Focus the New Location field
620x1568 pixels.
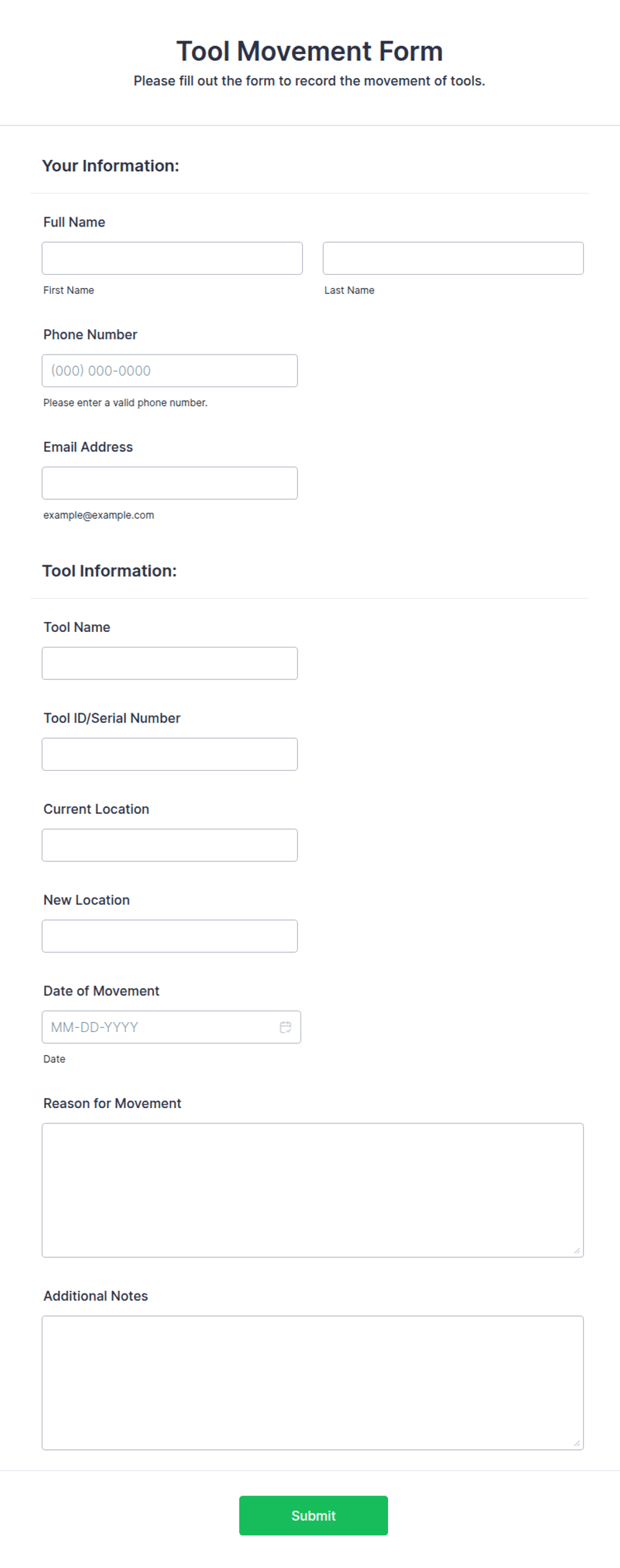click(170, 936)
